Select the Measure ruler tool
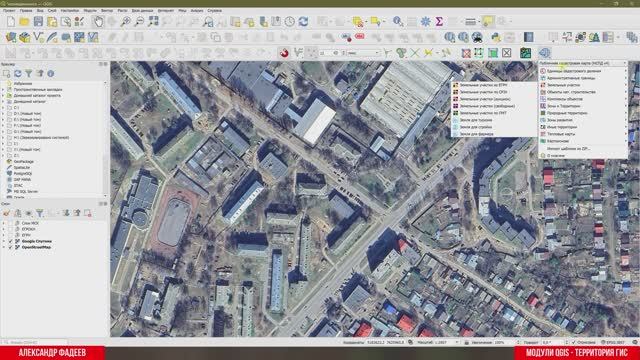The height and width of the screenshot is (360, 640). point(470,22)
